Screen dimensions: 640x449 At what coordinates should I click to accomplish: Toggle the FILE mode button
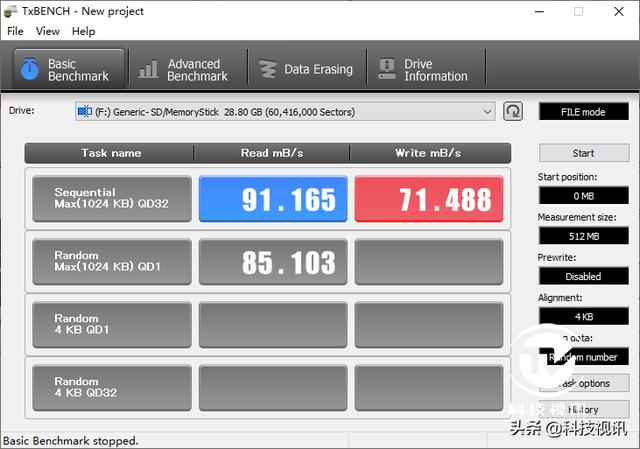coord(584,111)
